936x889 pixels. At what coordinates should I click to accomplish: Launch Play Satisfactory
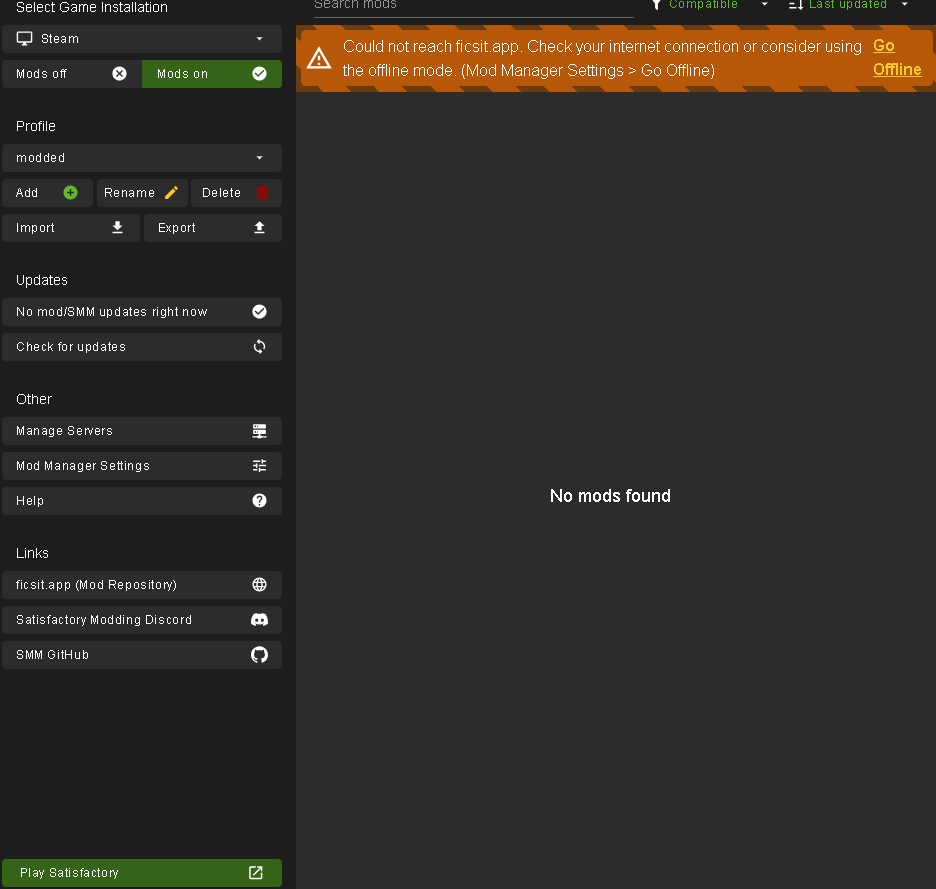[142, 873]
